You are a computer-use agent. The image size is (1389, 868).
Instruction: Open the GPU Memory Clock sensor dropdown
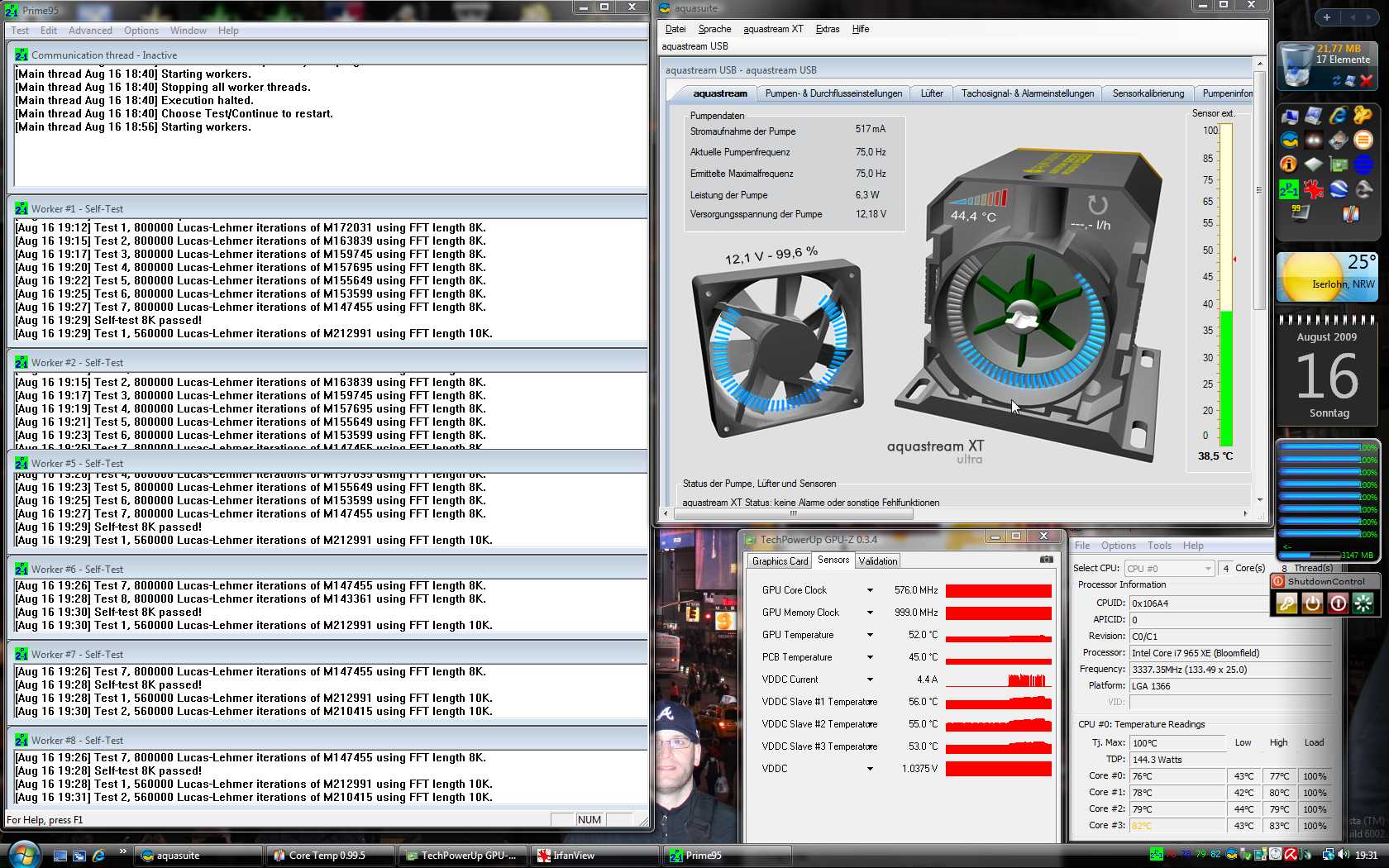[870, 613]
